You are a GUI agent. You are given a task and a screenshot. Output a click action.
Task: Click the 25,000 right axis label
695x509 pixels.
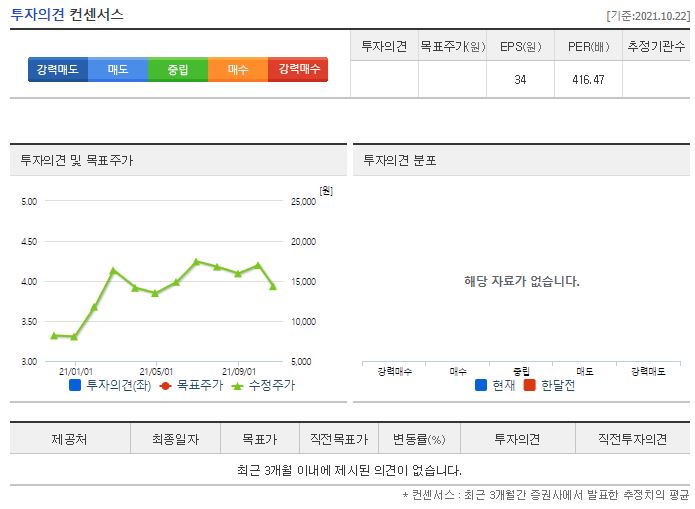click(x=304, y=201)
